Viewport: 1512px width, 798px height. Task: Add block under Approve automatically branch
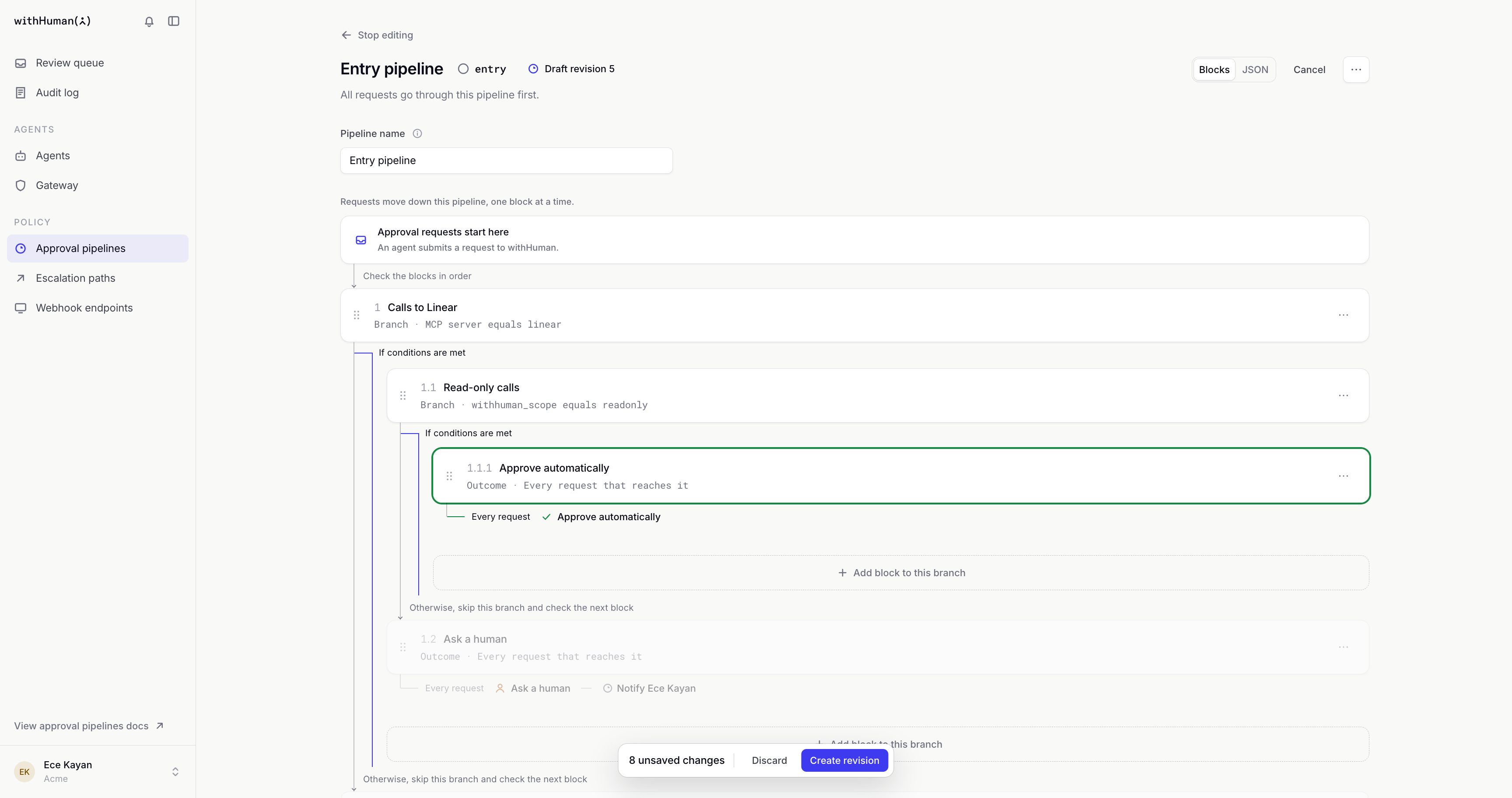[901, 573]
